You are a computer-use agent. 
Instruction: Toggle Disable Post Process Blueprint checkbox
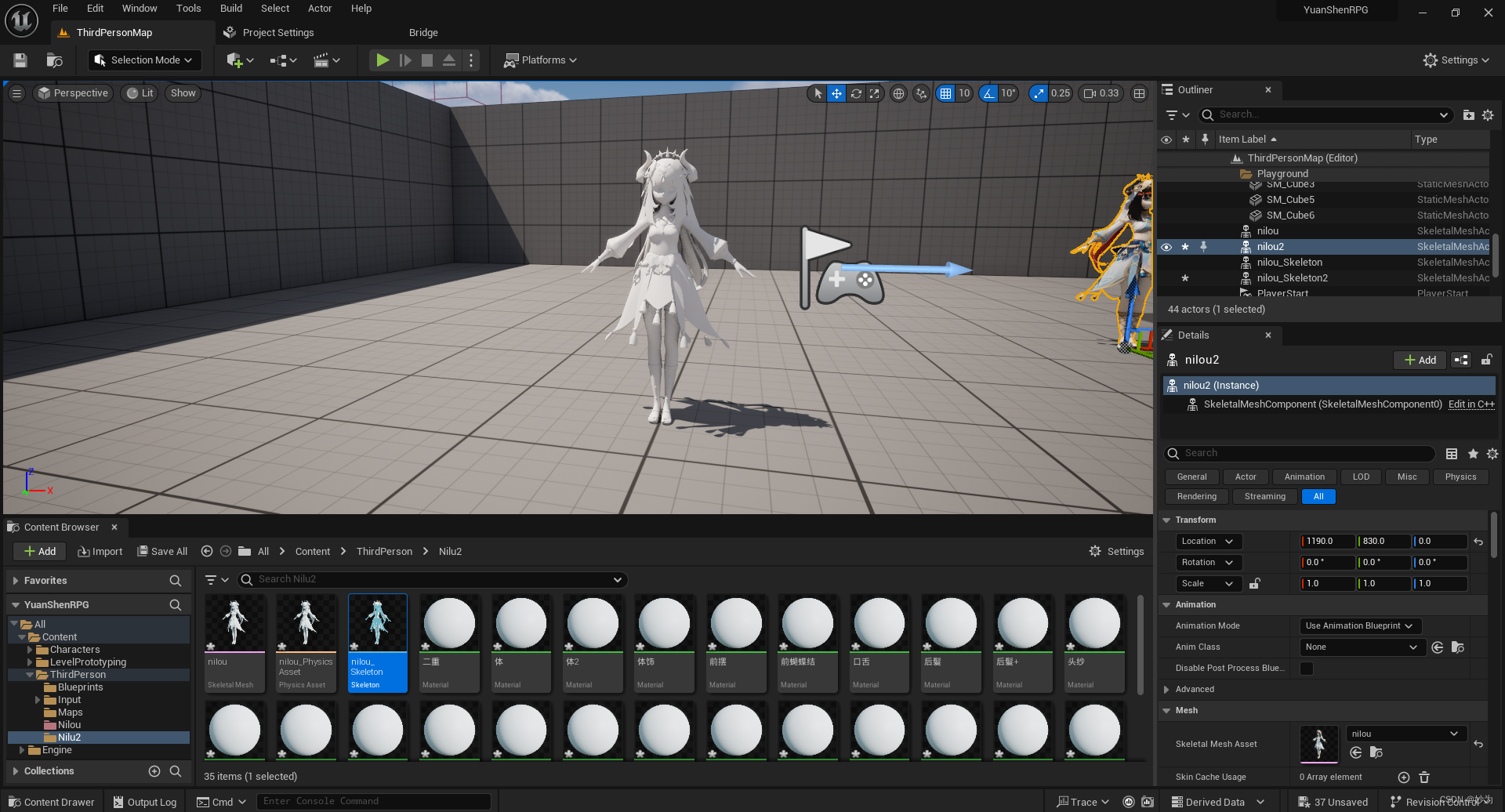tap(1307, 669)
